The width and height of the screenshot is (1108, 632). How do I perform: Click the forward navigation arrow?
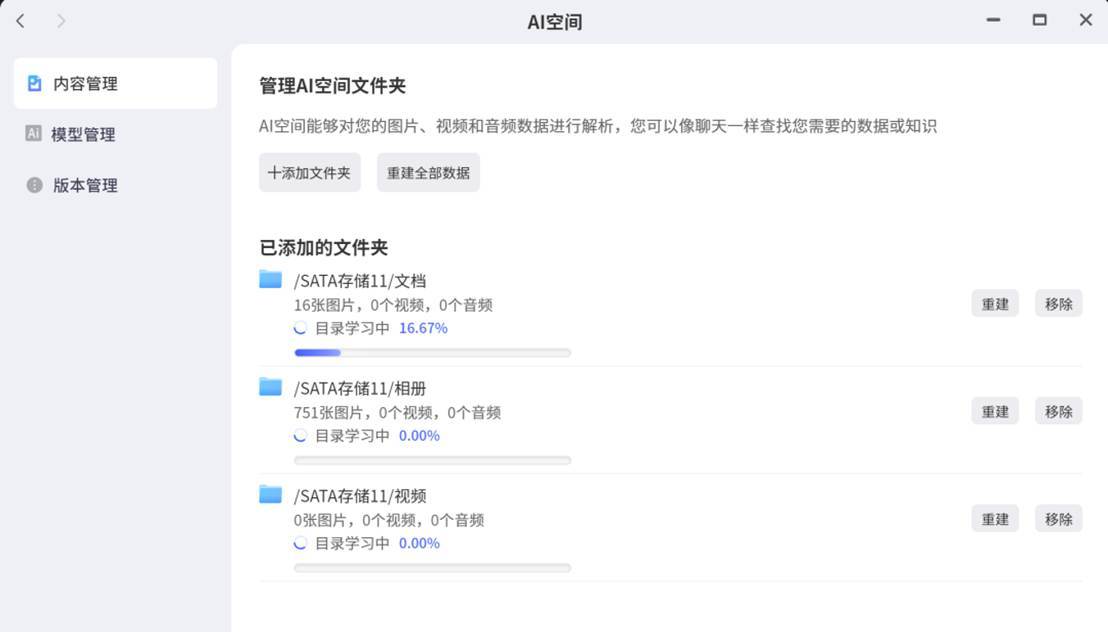tap(62, 21)
